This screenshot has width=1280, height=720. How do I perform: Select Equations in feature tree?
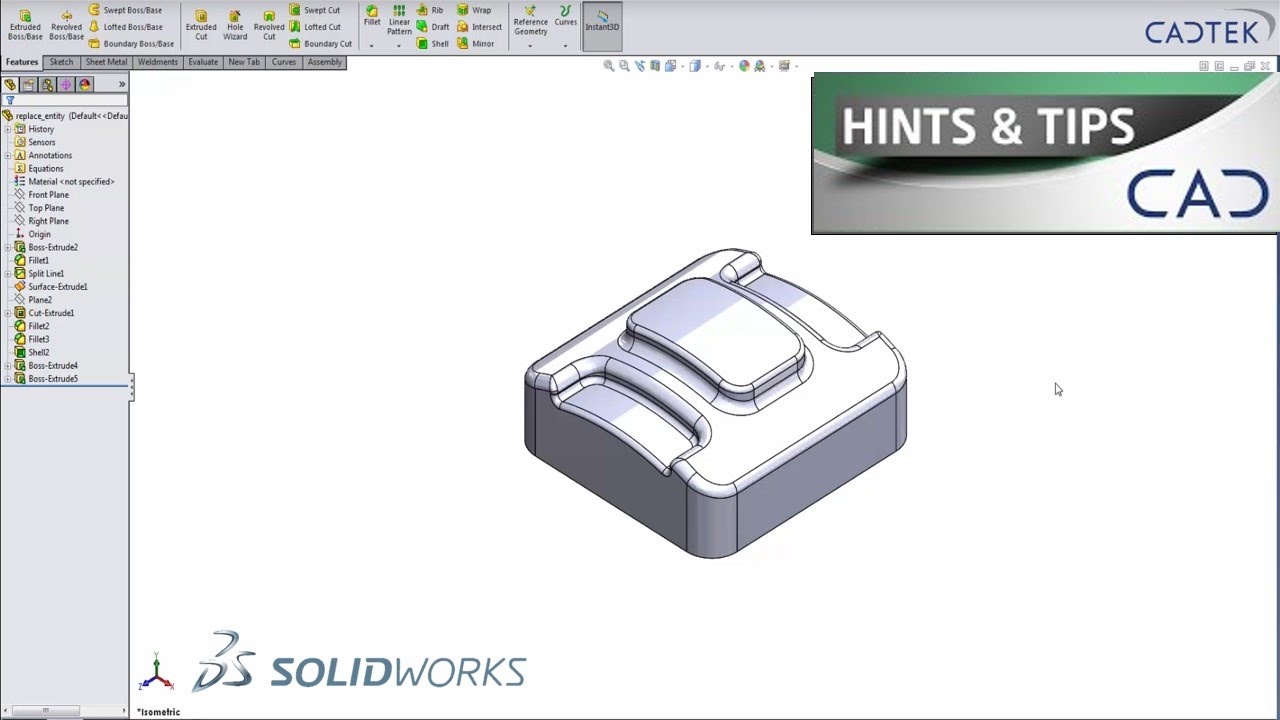point(39,168)
